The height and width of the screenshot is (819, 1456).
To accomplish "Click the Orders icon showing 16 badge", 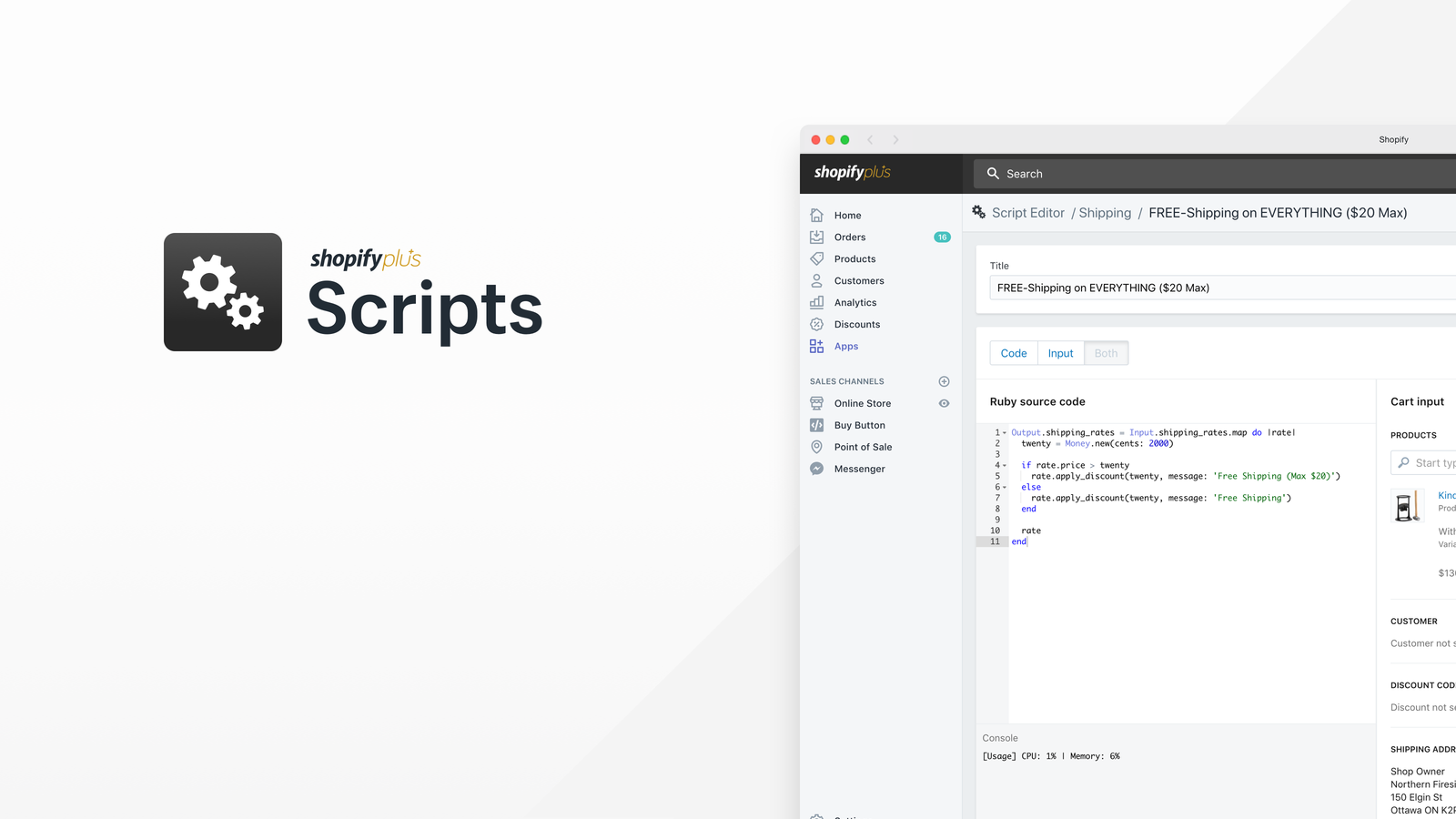I will point(817,237).
